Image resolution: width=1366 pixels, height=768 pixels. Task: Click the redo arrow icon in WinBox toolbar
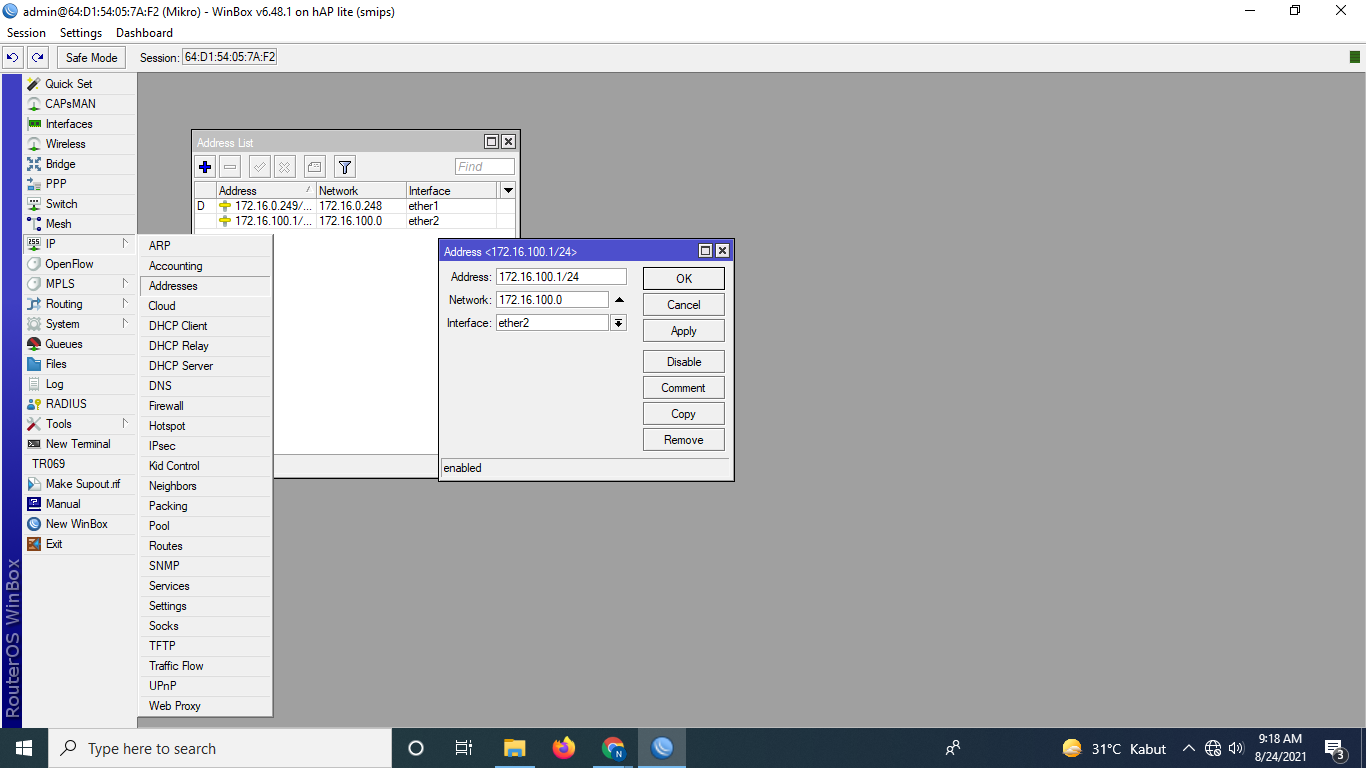pyautogui.click(x=37, y=58)
